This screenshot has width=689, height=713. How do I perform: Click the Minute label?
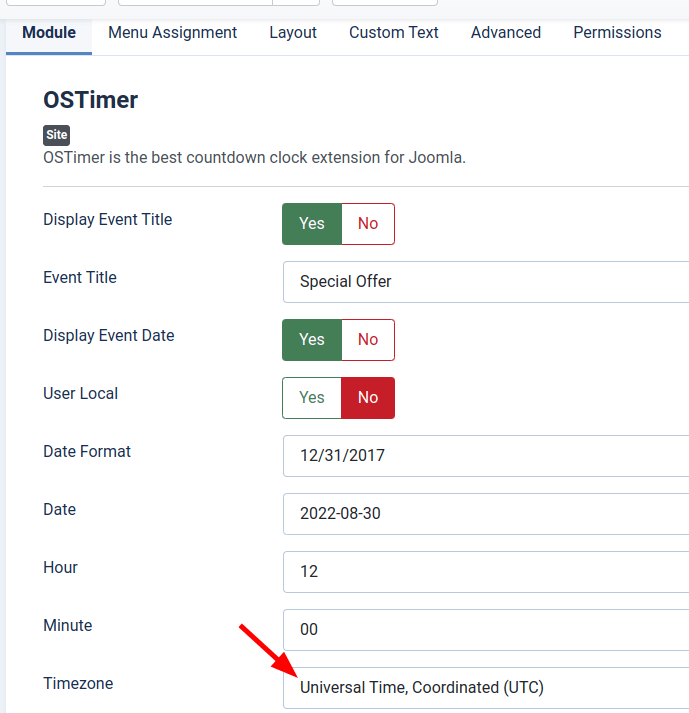click(67, 626)
